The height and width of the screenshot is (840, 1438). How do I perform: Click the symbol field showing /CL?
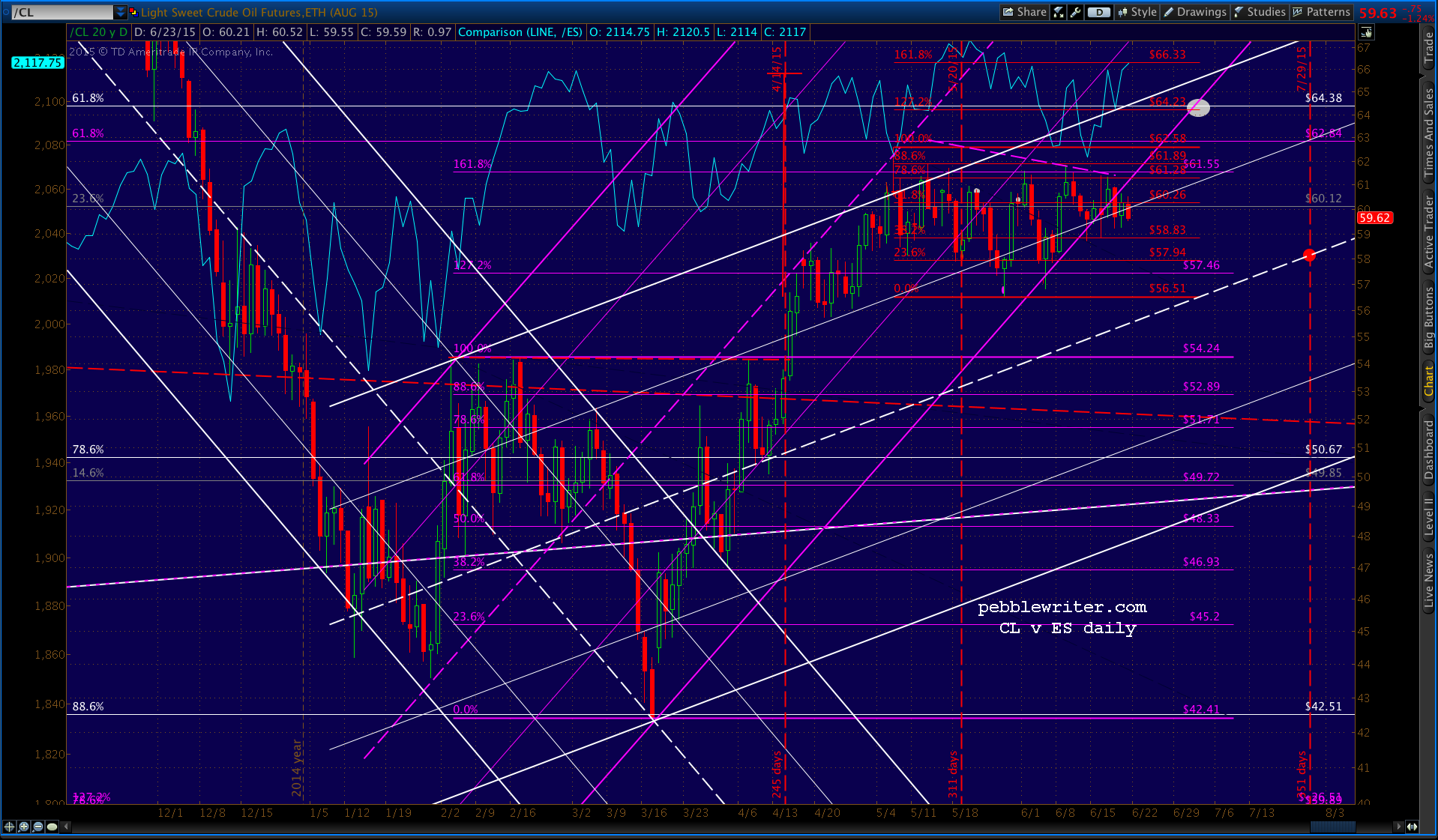[61, 12]
